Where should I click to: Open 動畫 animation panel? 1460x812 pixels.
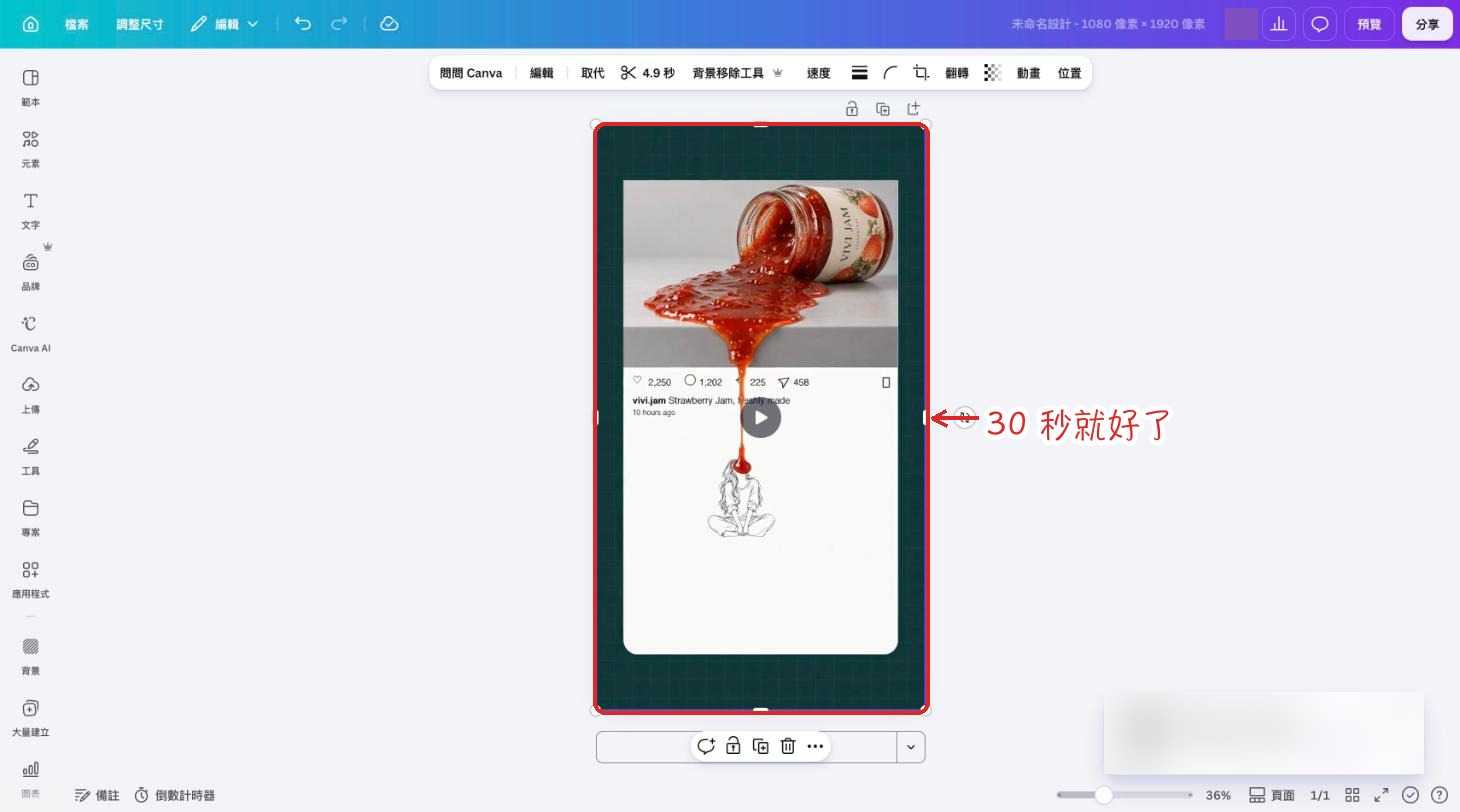(x=1029, y=73)
